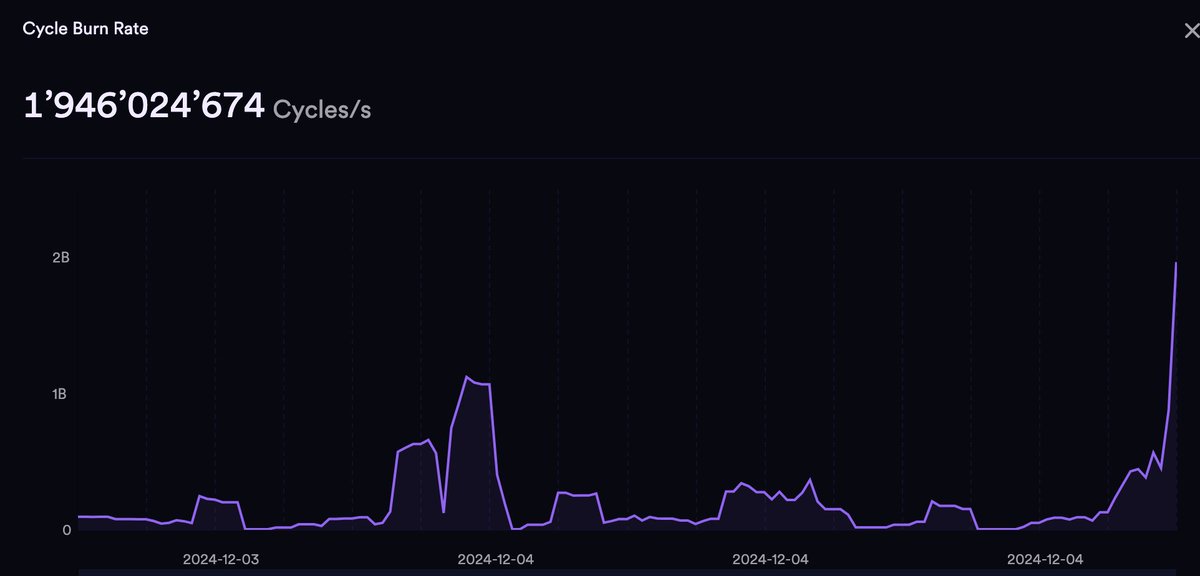This screenshot has height=576, width=1200.
Task: Click the small bump after 2024-12-03
Action: click(215, 497)
